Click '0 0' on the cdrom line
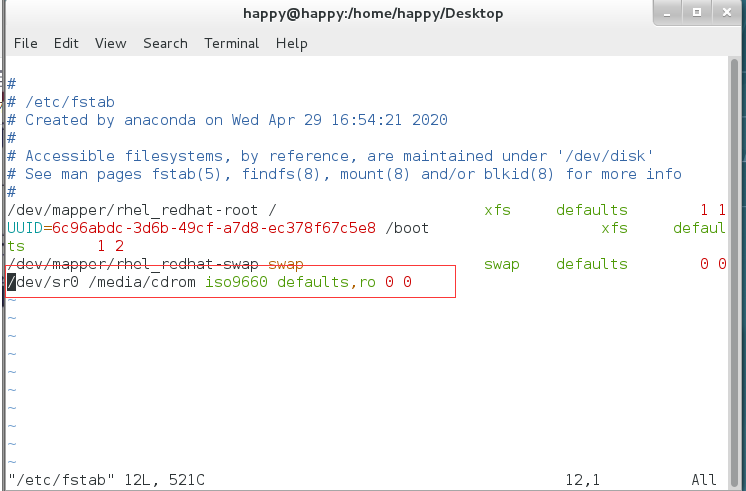 point(398,282)
